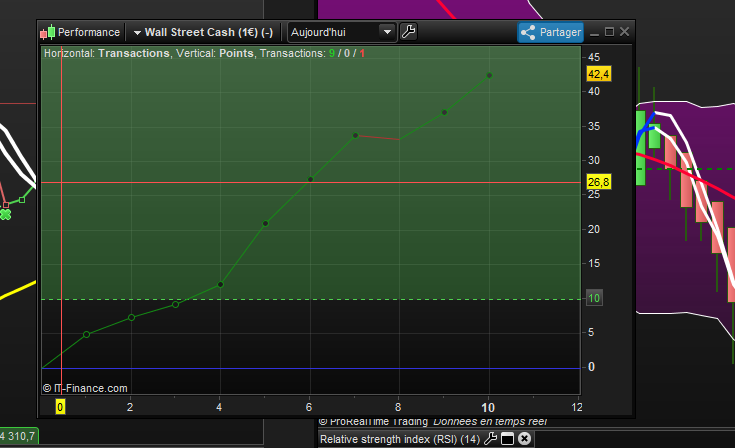The width and height of the screenshot is (735, 448).
Task: Click the Partager share button
Action: (x=551, y=32)
